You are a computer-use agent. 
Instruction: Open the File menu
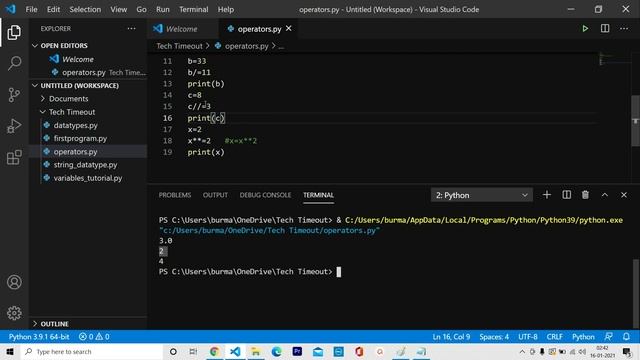31,9
